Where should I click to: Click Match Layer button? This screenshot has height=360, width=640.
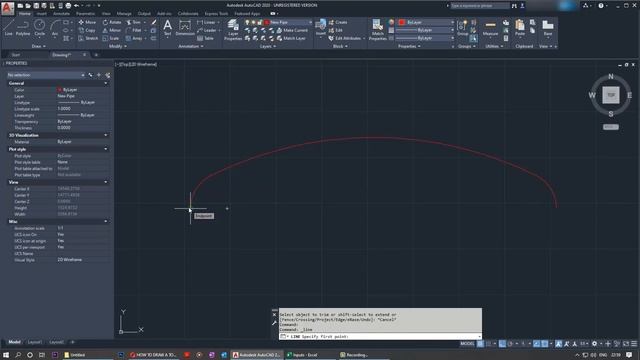pyautogui.click(x=291, y=38)
